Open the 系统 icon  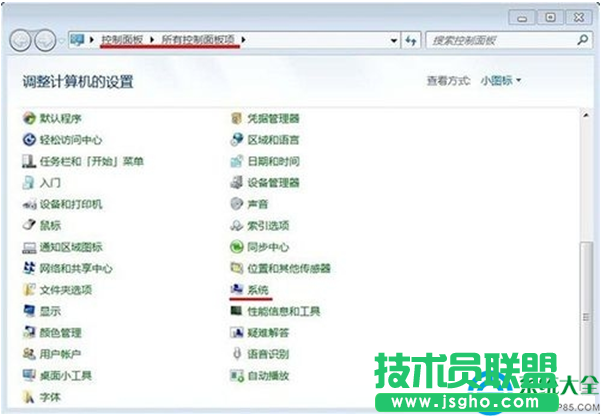click(236, 289)
